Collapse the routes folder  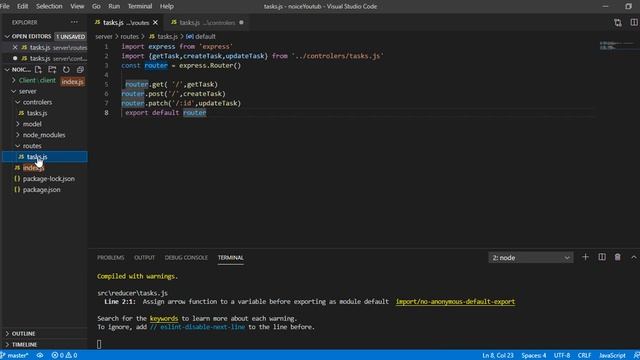[32, 146]
